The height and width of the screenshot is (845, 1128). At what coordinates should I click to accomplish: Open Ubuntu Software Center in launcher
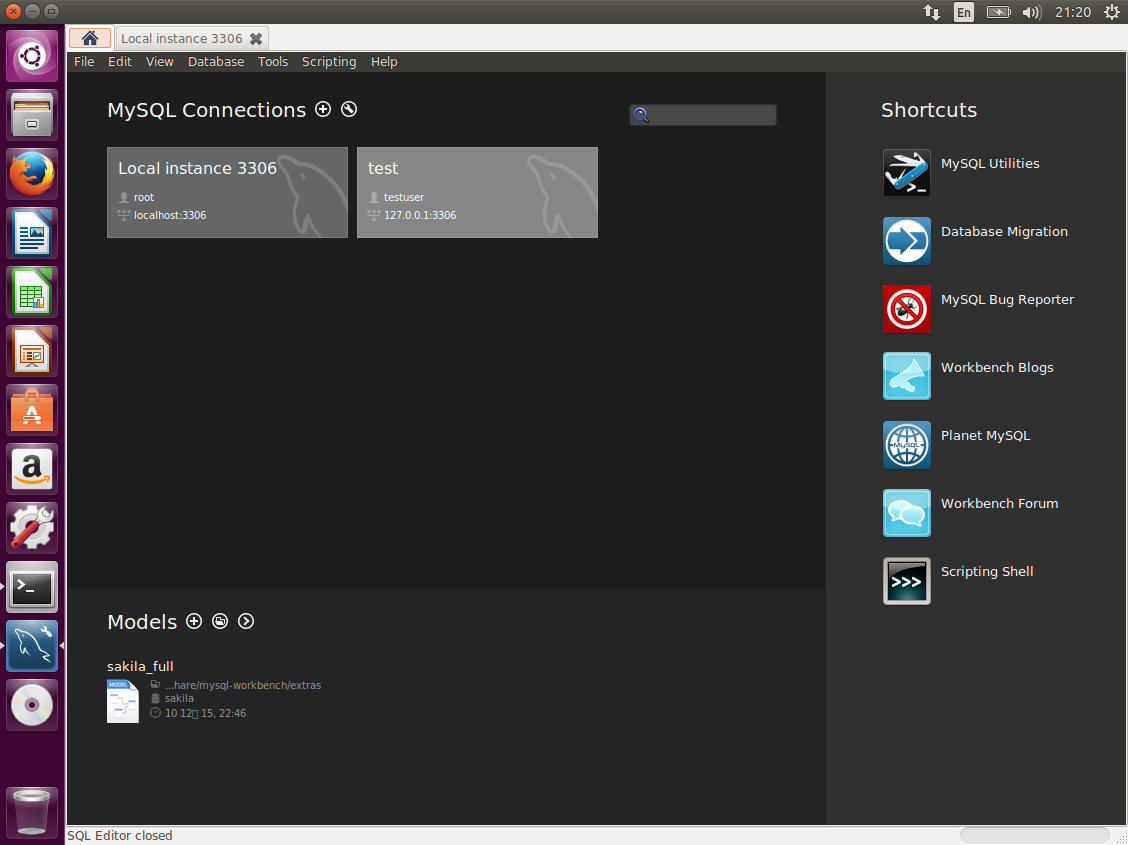point(32,410)
